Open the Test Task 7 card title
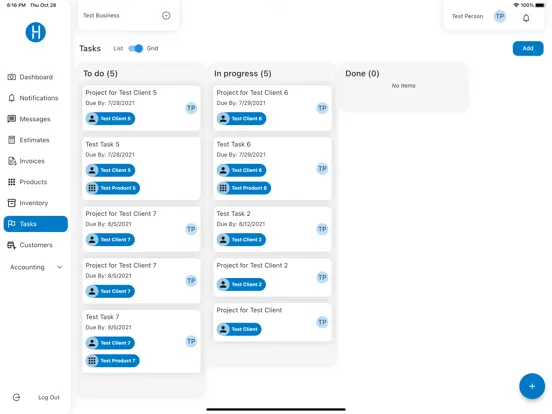552x414 pixels. [x=102, y=317]
